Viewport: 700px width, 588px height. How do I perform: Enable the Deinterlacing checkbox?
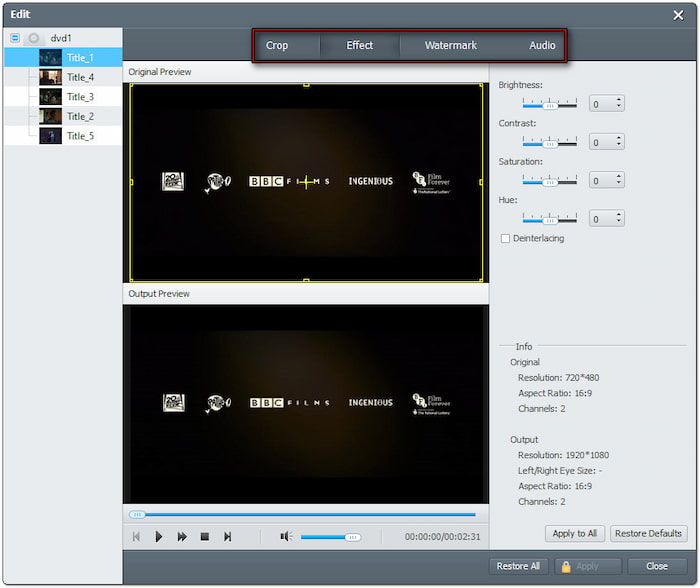point(506,238)
